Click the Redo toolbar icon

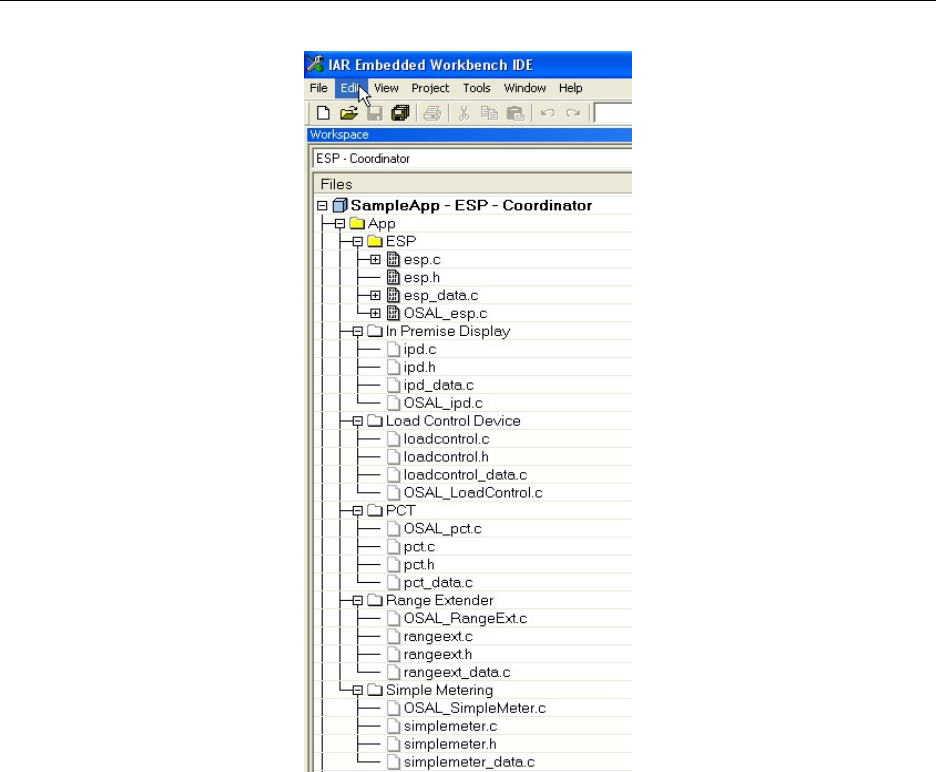click(x=573, y=113)
